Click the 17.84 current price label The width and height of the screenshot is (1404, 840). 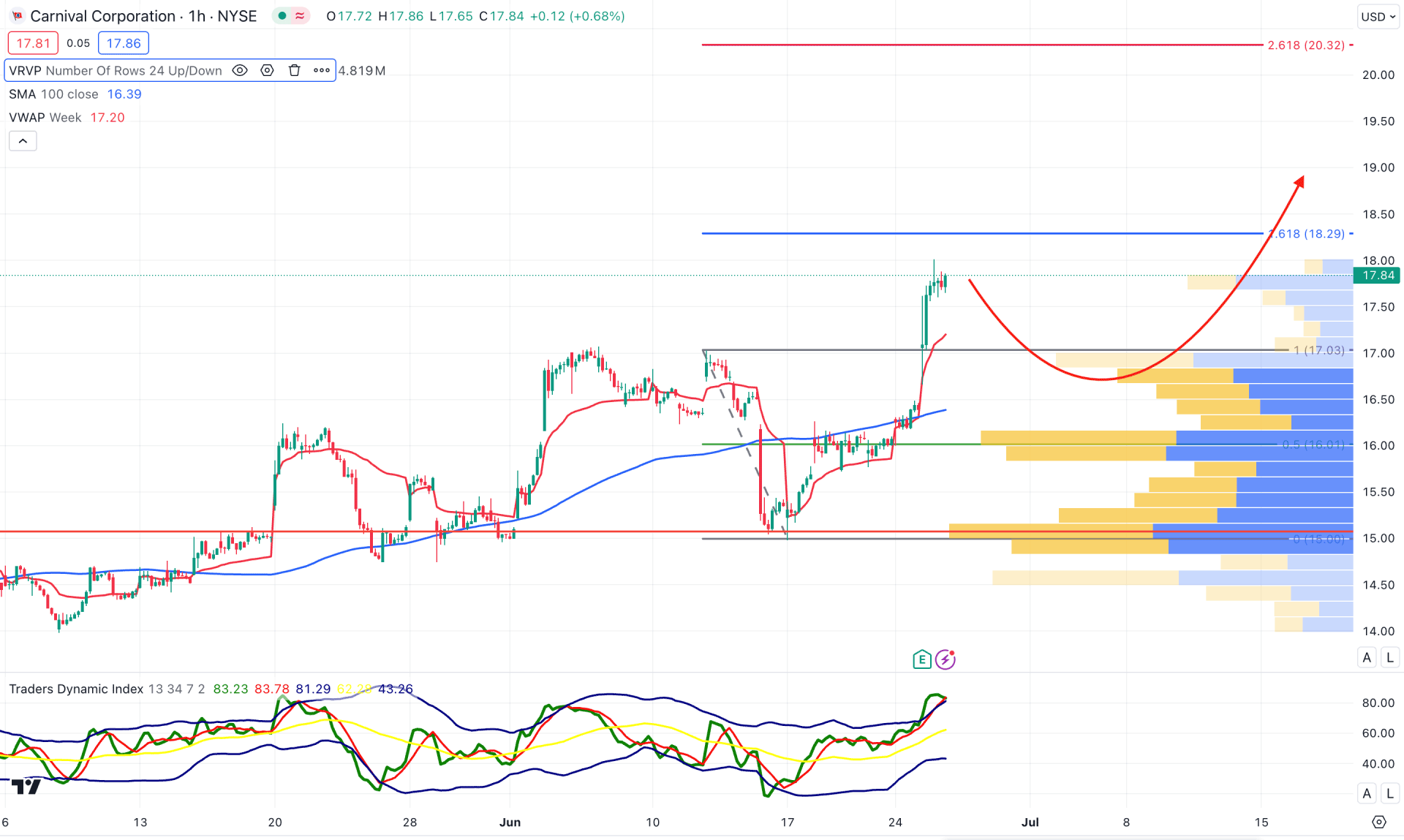tap(1378, 276)
